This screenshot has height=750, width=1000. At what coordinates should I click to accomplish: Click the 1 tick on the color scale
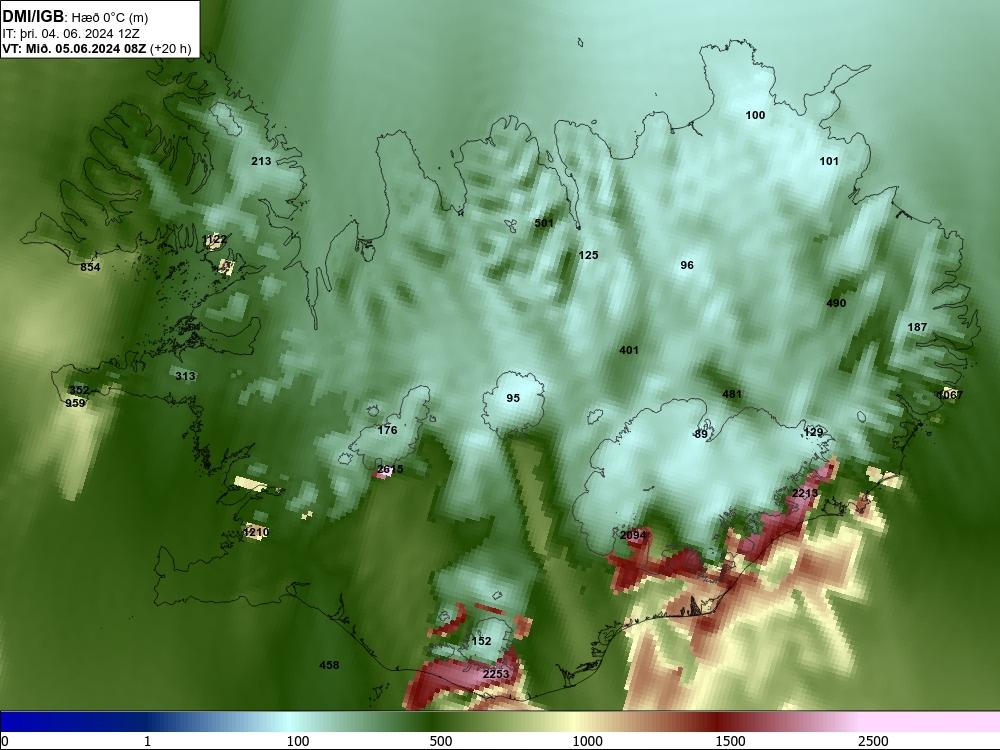pos(147,741)
